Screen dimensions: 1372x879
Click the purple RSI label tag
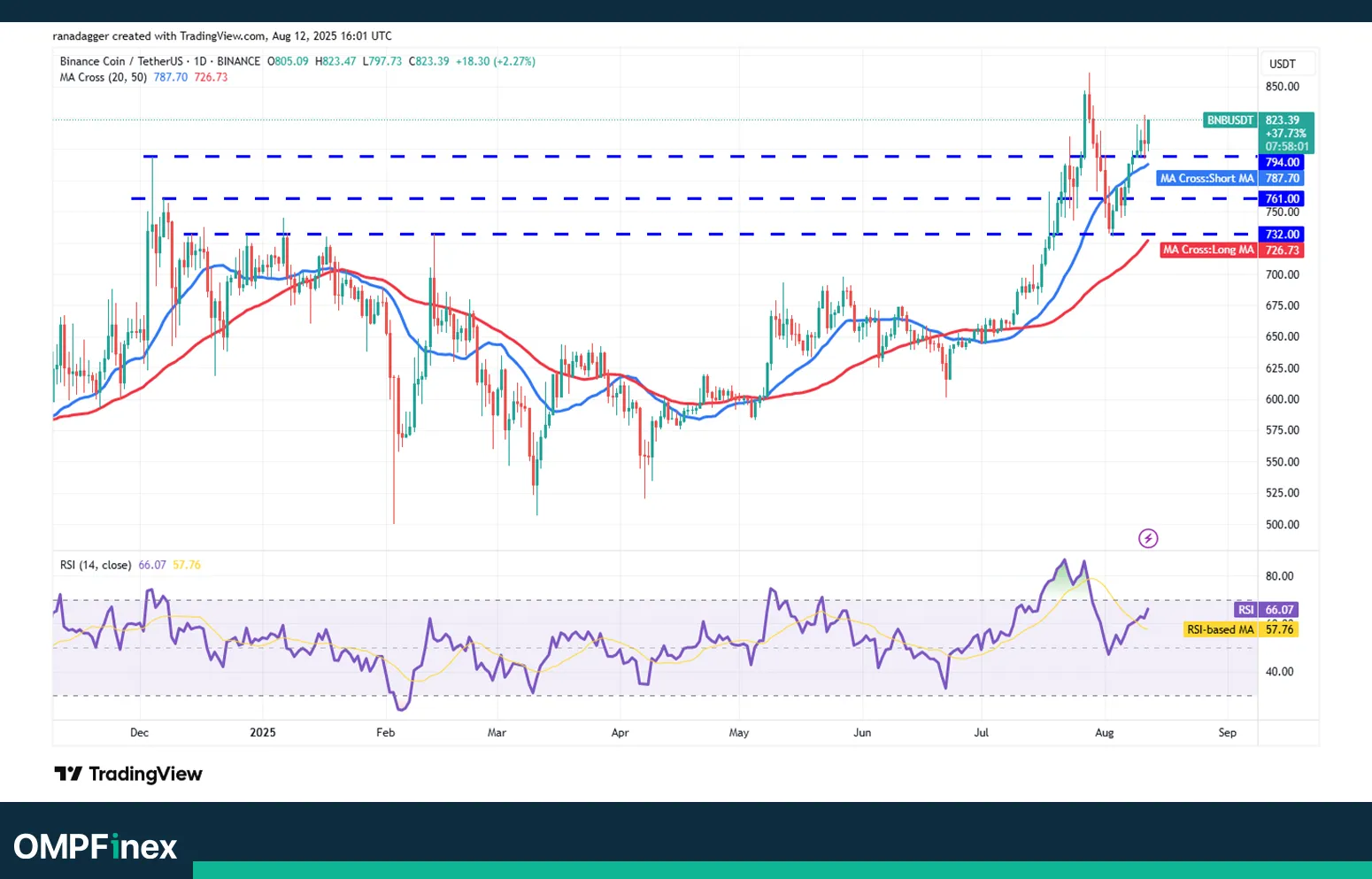[x=1245, y=610]
